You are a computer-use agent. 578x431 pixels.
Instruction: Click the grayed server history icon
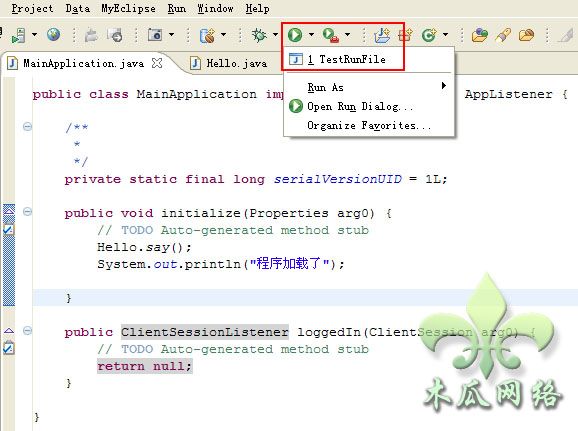coord(115,35)
